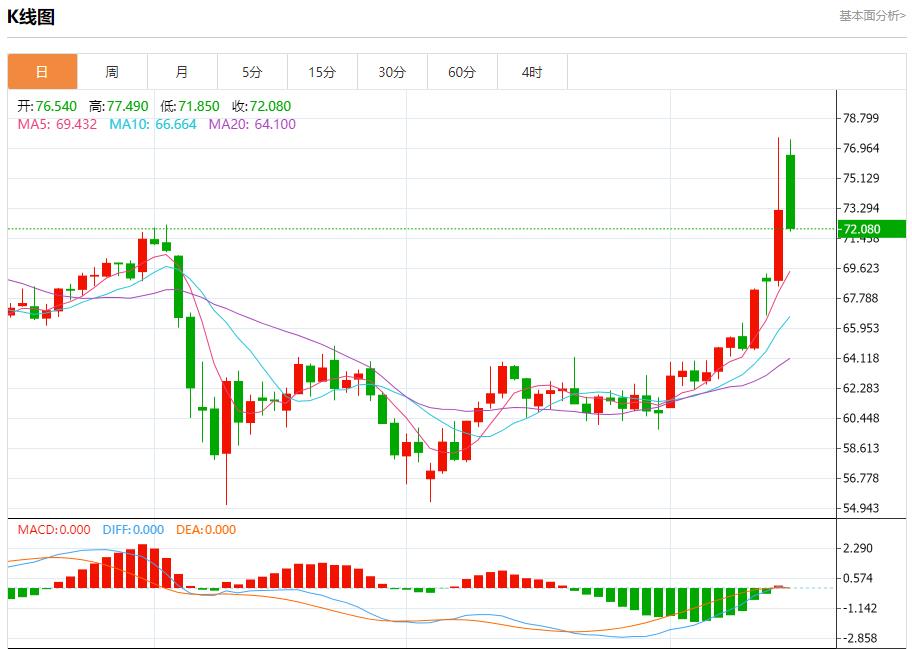Viewport: 912px width, 649px height.
Task: Click the MACD: 0.000 indicator label
Action: [54, 530]
